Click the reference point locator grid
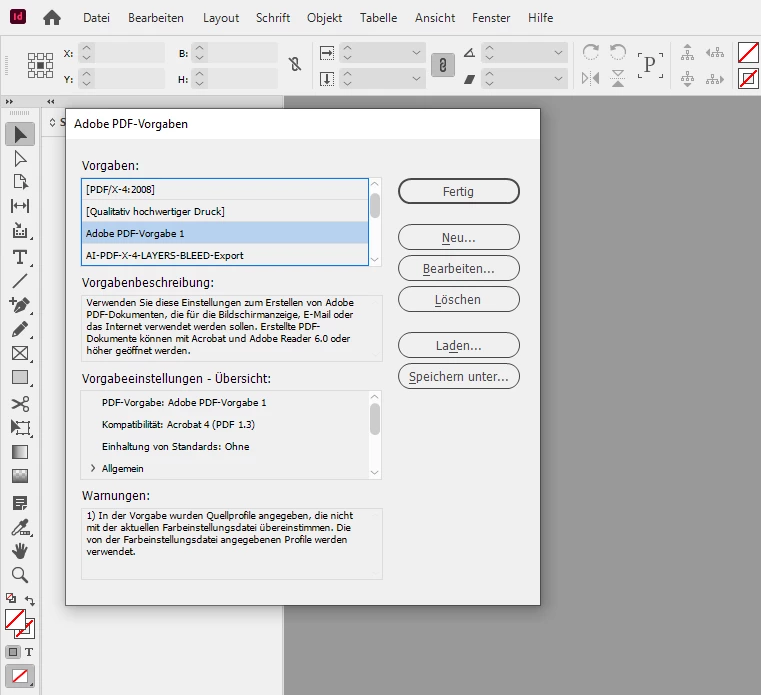This screenshot has width=761, height=695. 40,65
